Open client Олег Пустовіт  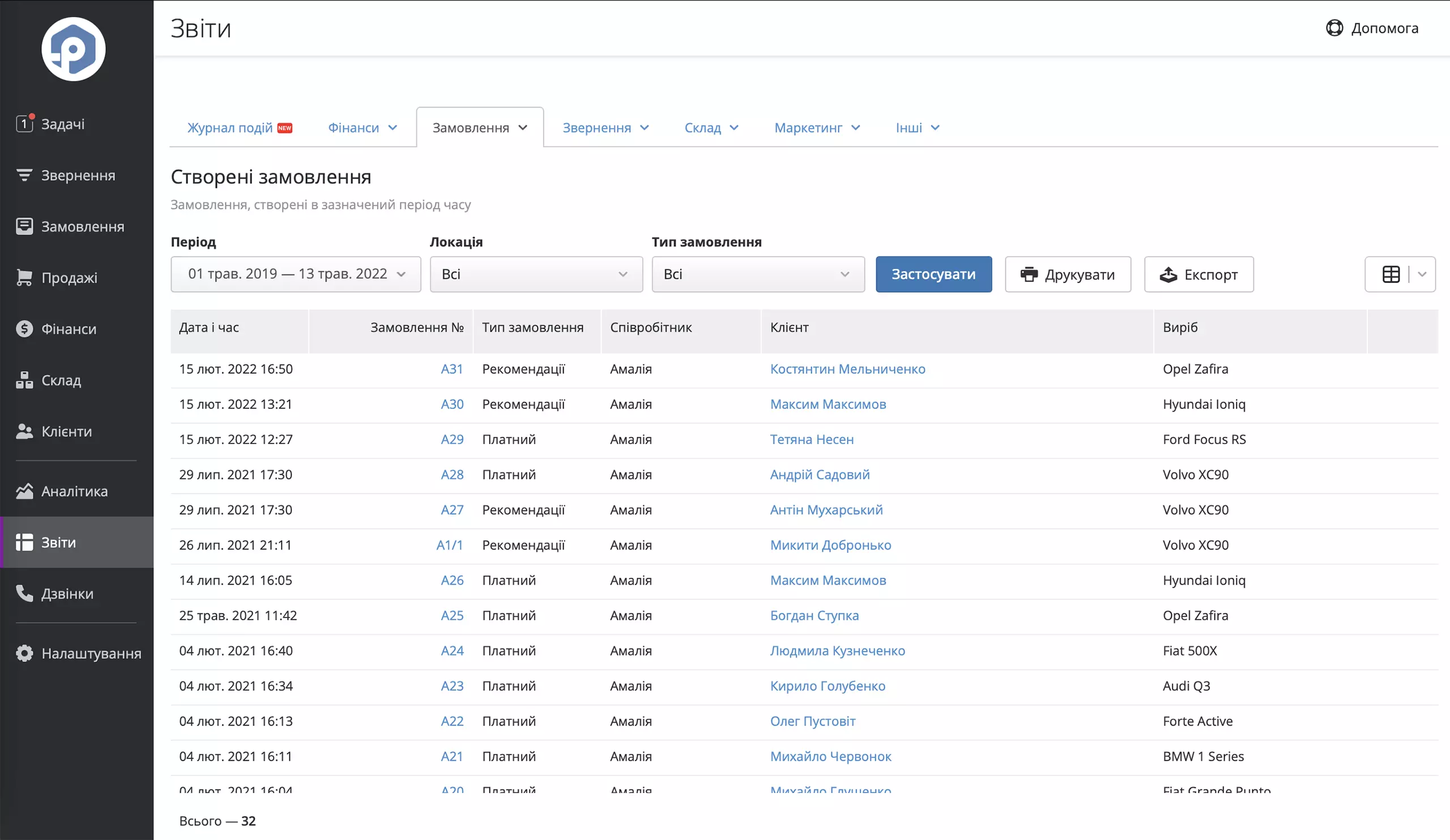tap(812, 721)
